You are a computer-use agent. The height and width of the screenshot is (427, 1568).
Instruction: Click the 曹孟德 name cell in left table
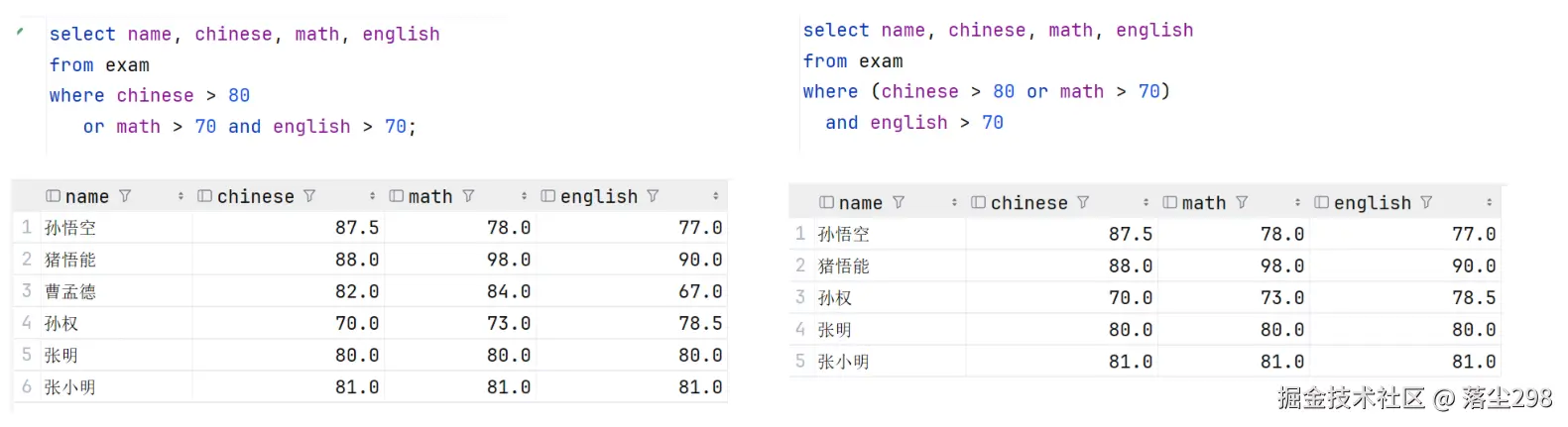[x=70, y=291]
